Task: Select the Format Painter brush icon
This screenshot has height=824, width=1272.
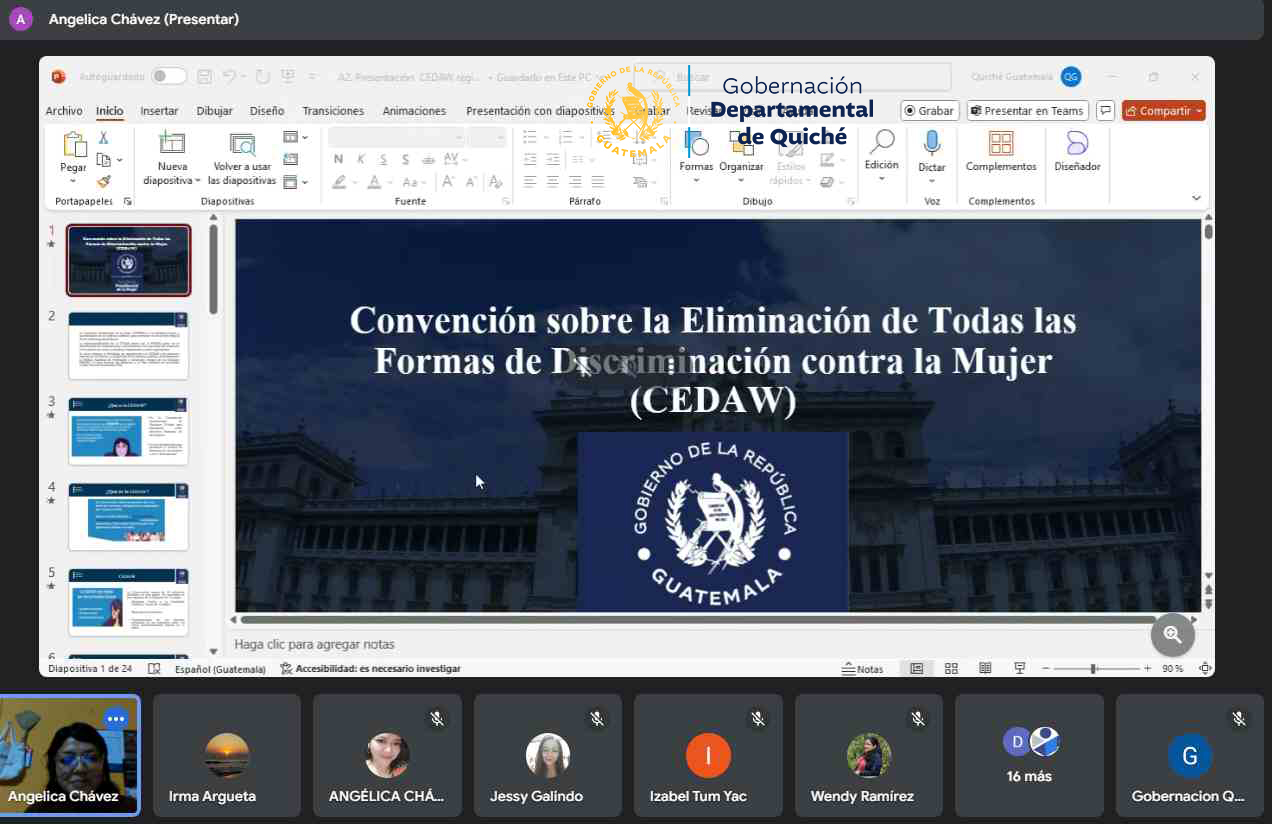Action: [x=103, y=181]
